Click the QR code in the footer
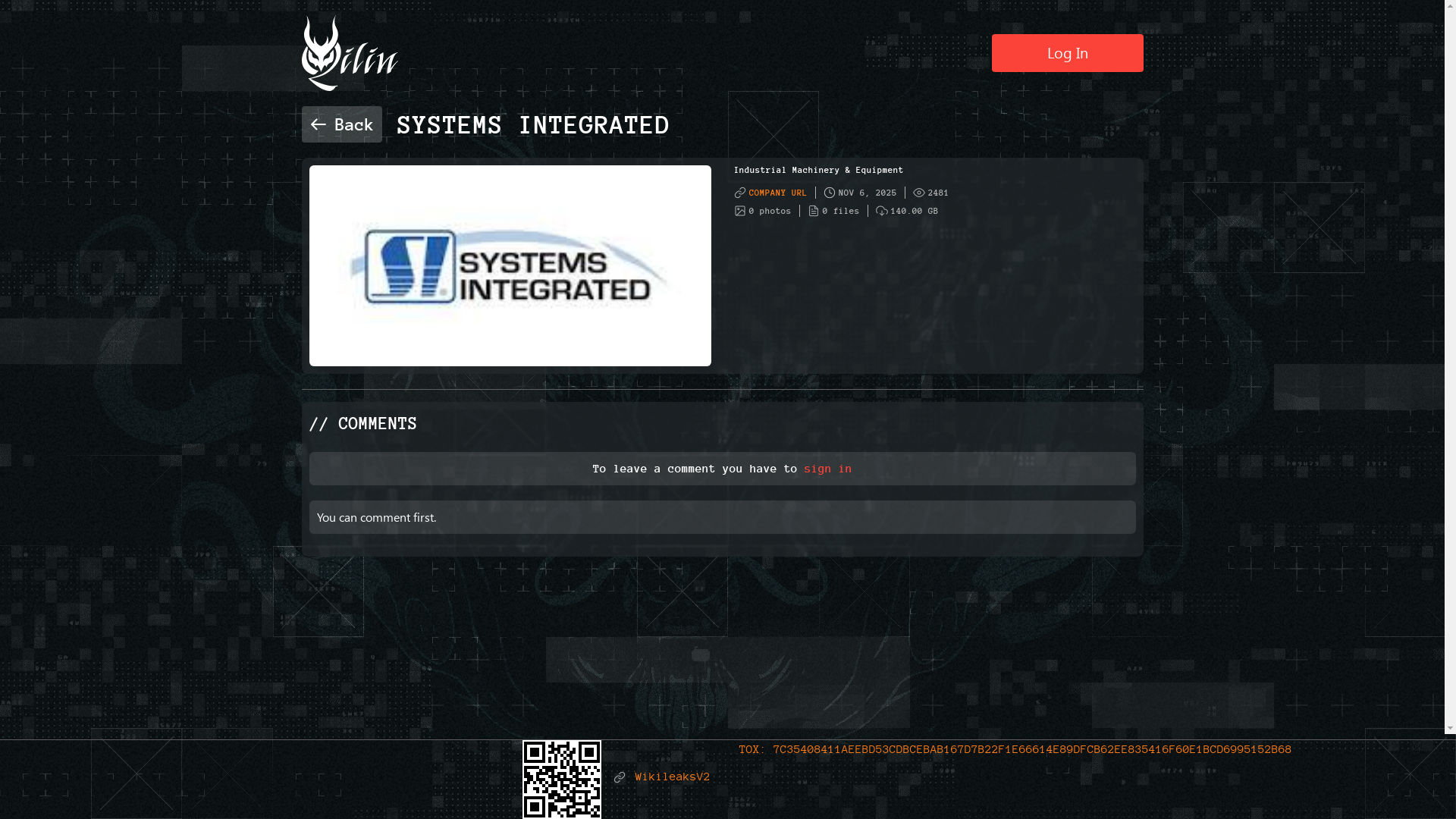This screenshot has width=1456, height=819. [x=561, y=779]
